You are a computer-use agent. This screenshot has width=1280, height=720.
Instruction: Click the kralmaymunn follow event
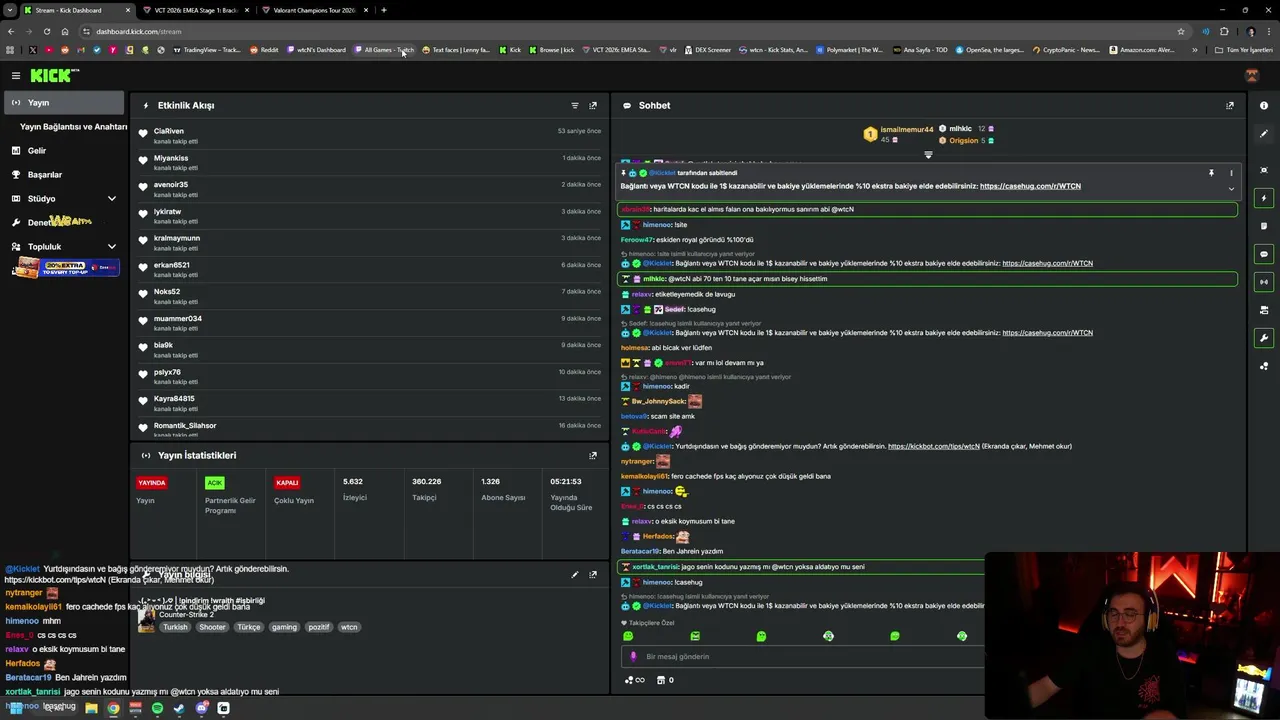tap(370, 242)
